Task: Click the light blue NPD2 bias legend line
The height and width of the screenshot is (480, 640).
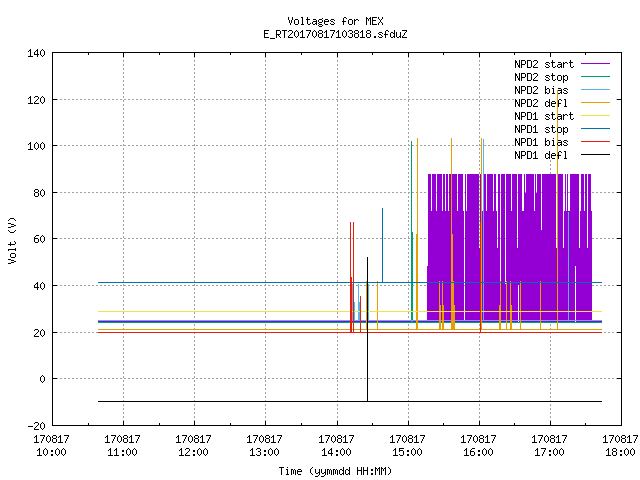Action: click(x=596, y=90)
